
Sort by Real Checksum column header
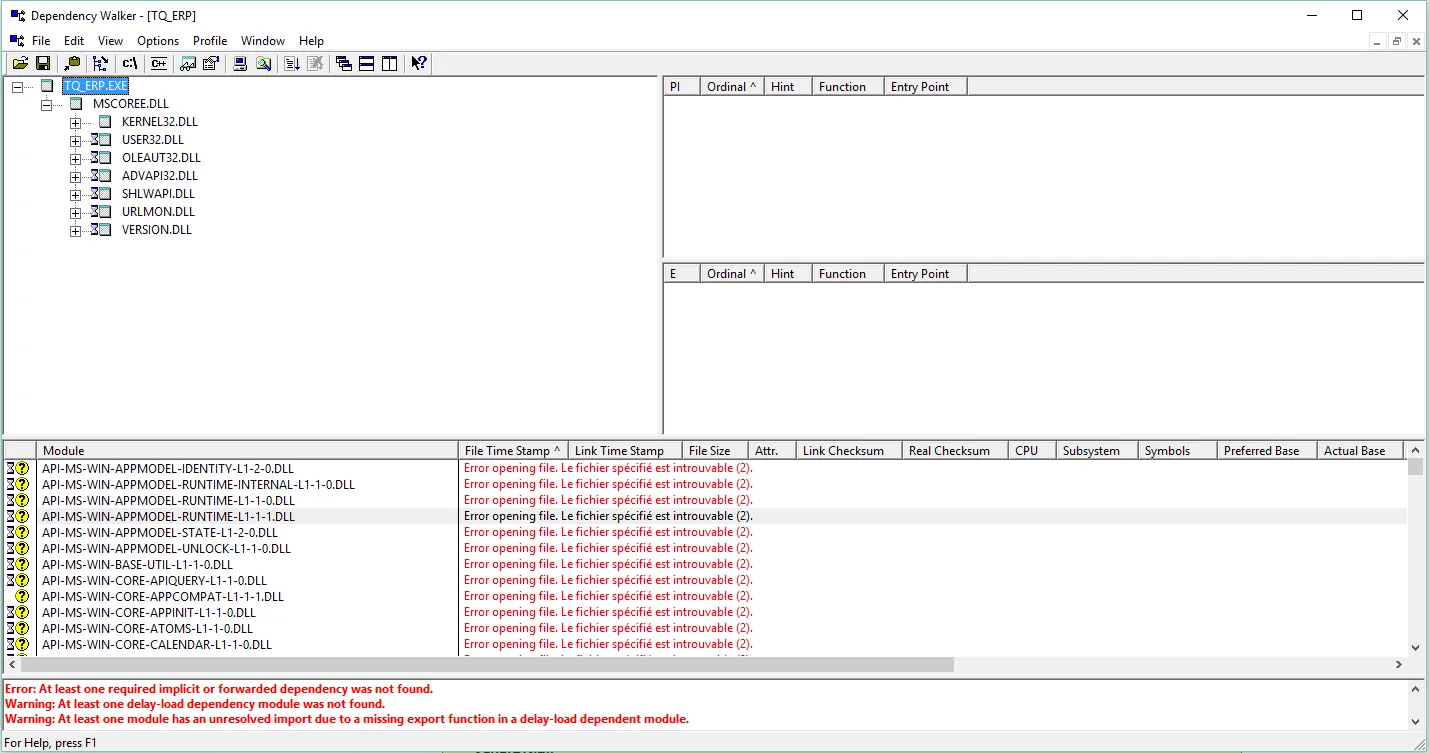pos(955,451)
